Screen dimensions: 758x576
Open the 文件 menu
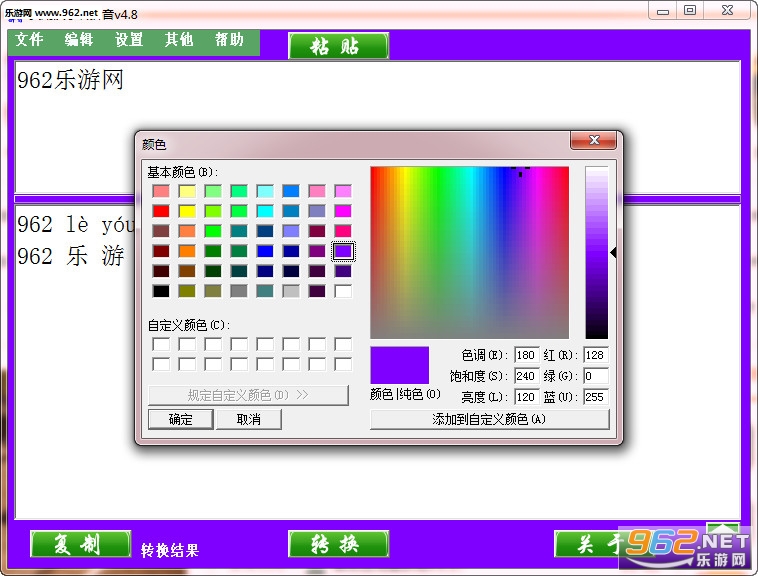(29, 40)
